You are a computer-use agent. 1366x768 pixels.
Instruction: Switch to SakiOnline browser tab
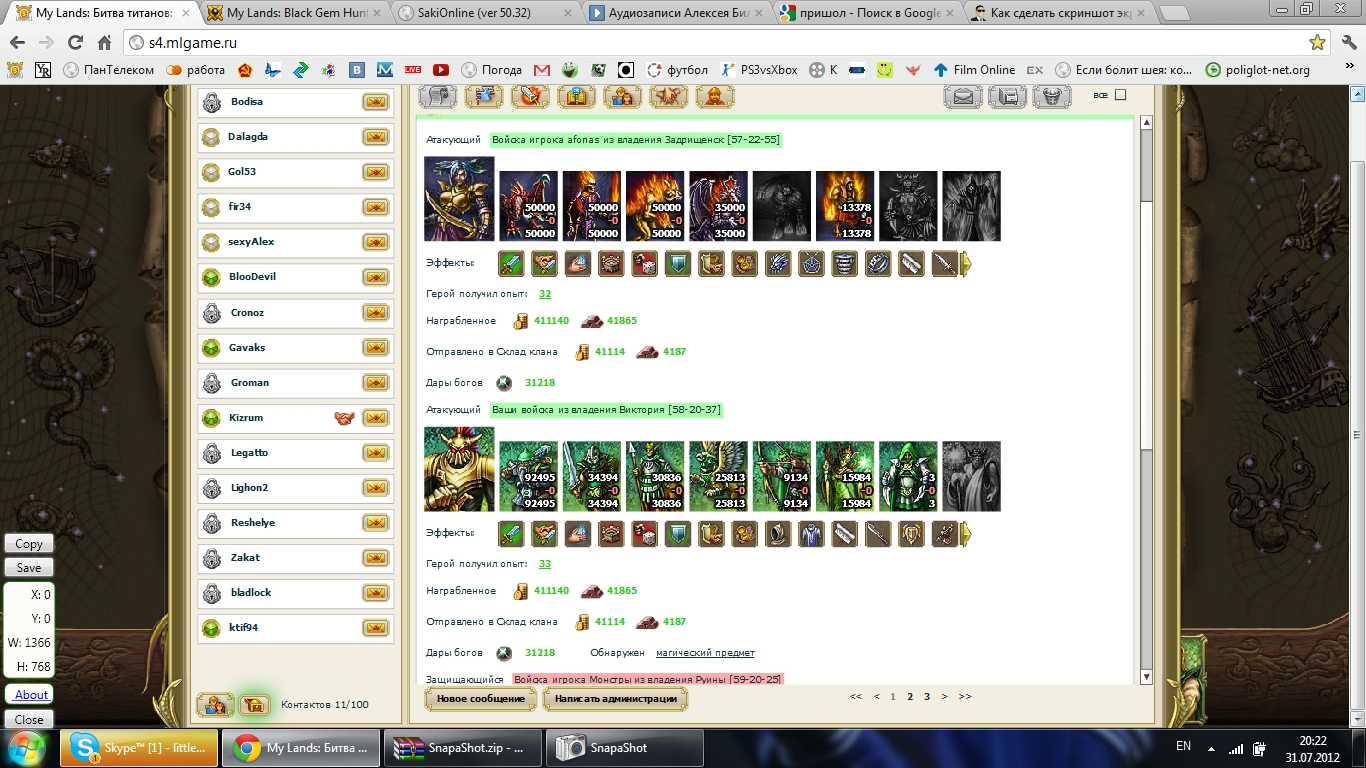tap(484, 13)
